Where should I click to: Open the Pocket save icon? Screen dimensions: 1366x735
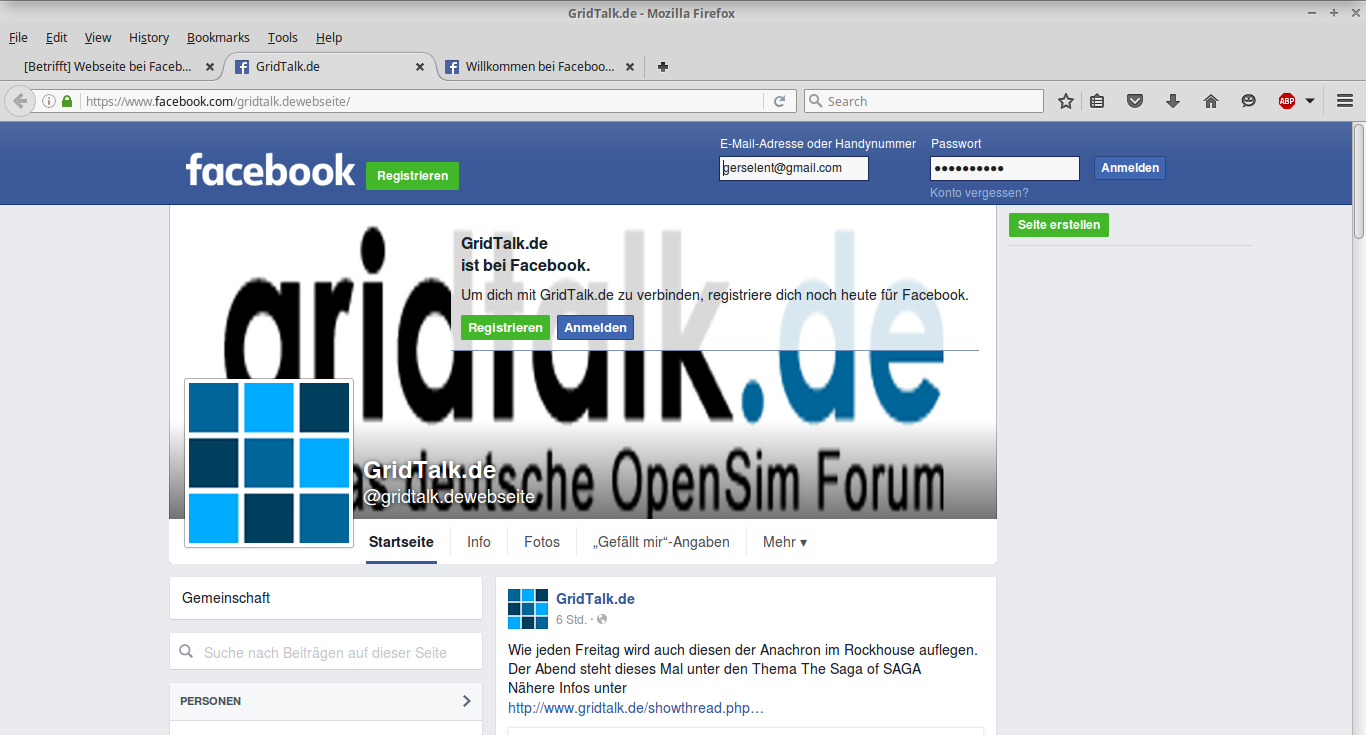pyautogui.click(x=1135, y=101)
